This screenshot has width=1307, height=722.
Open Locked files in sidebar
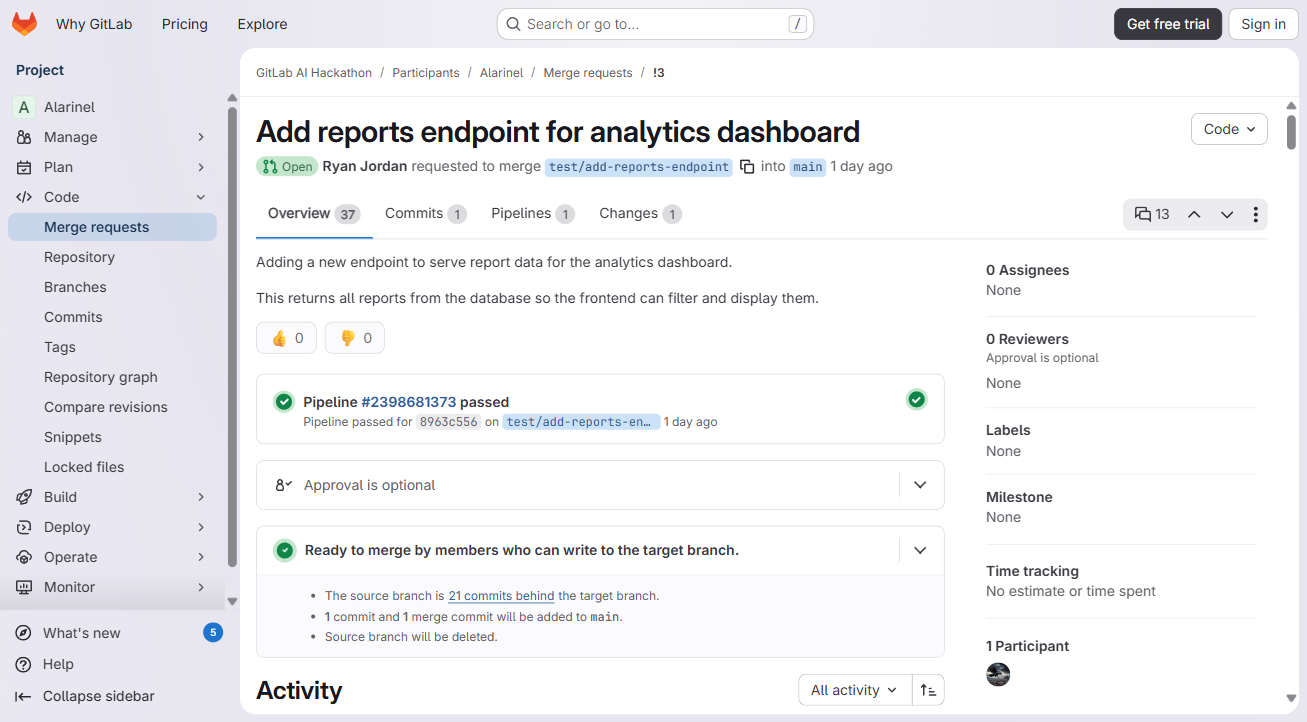(x=112, y=467)
